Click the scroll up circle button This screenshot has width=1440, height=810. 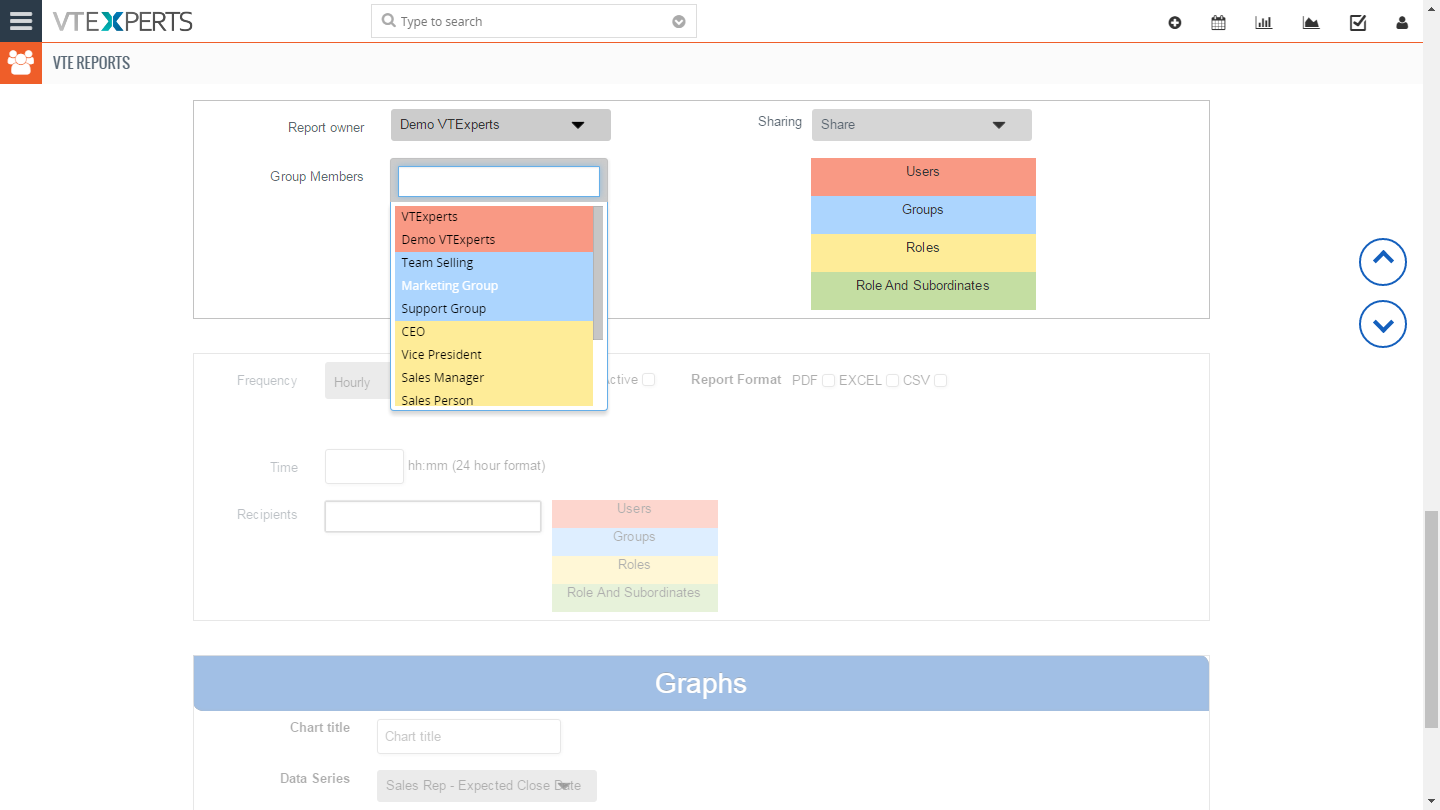1383,262
